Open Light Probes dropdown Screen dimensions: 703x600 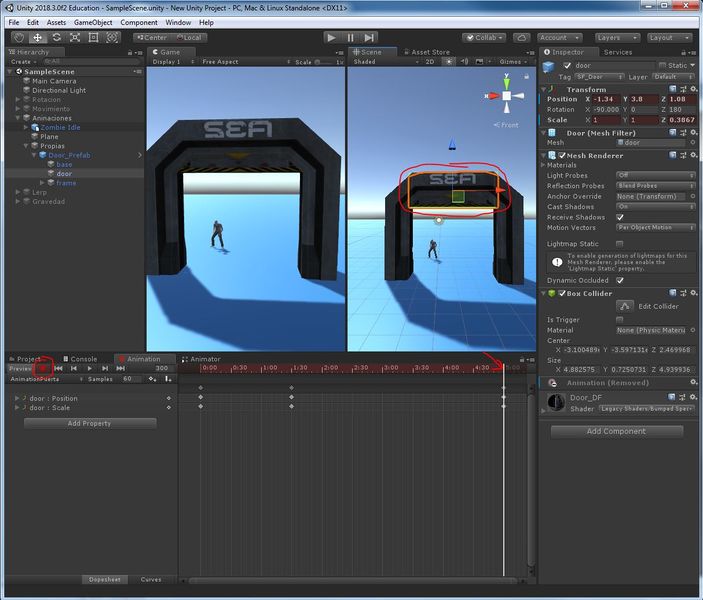655,175
